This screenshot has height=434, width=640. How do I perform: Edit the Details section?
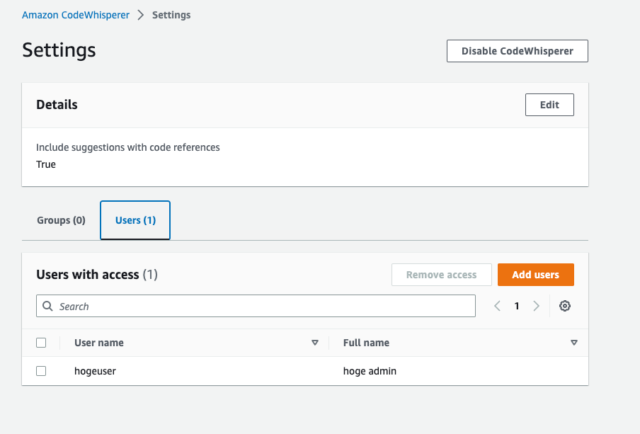click(x=549, y=105)
